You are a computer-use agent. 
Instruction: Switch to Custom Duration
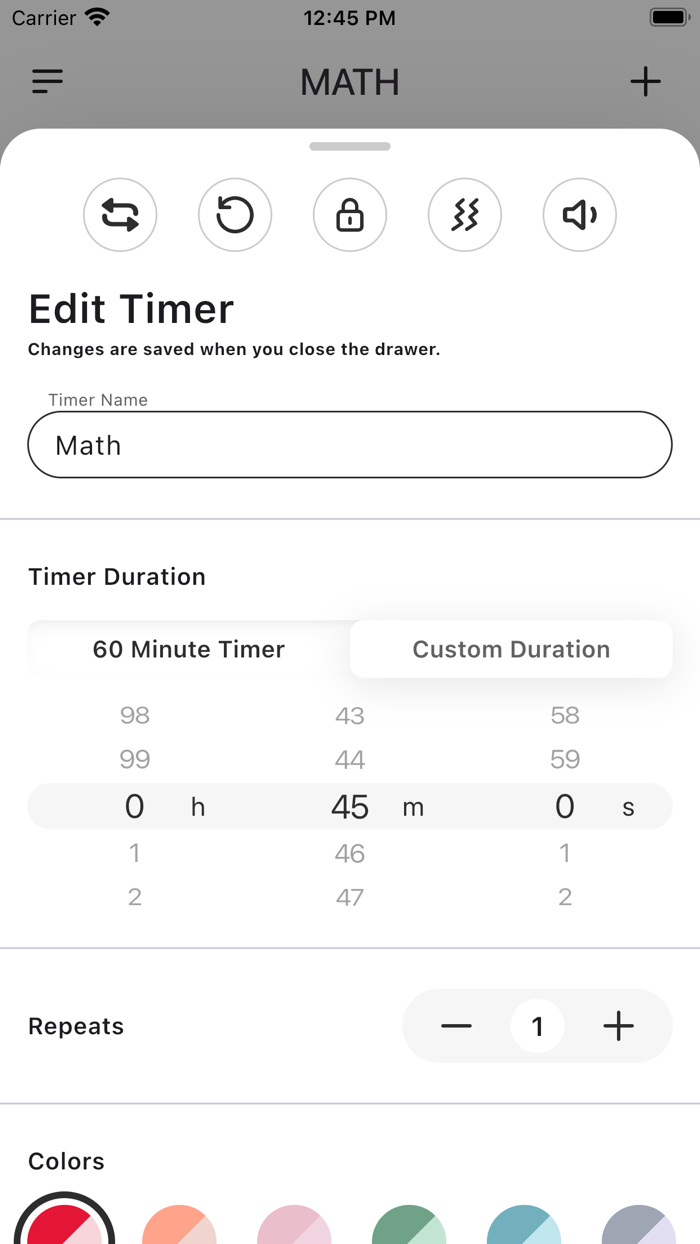click(511, 649)
